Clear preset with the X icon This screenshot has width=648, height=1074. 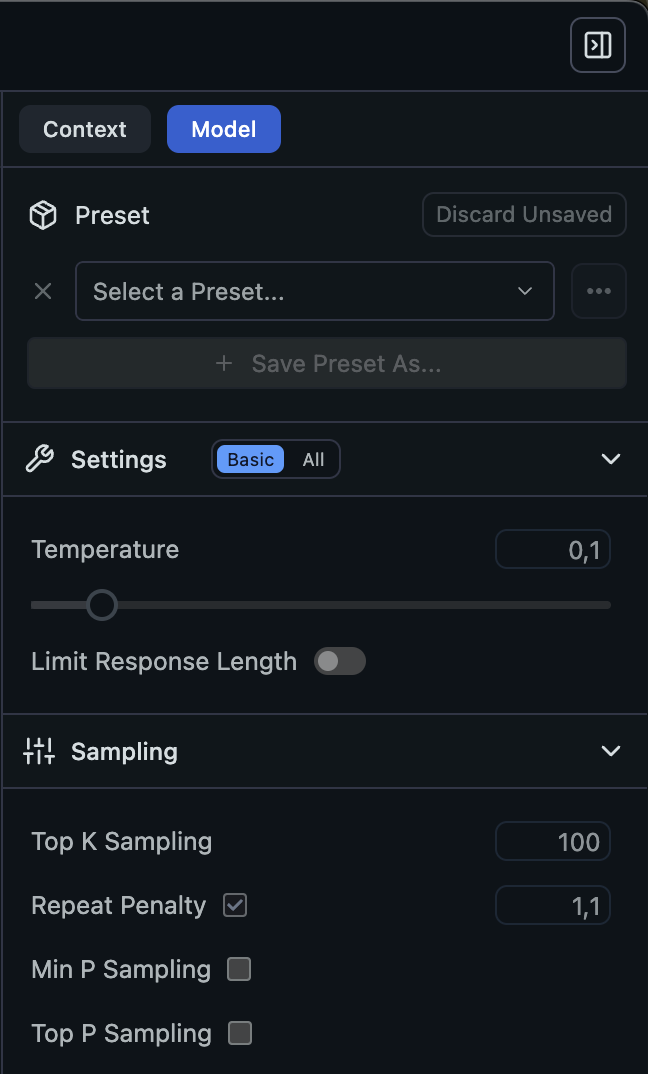(43, 291)
